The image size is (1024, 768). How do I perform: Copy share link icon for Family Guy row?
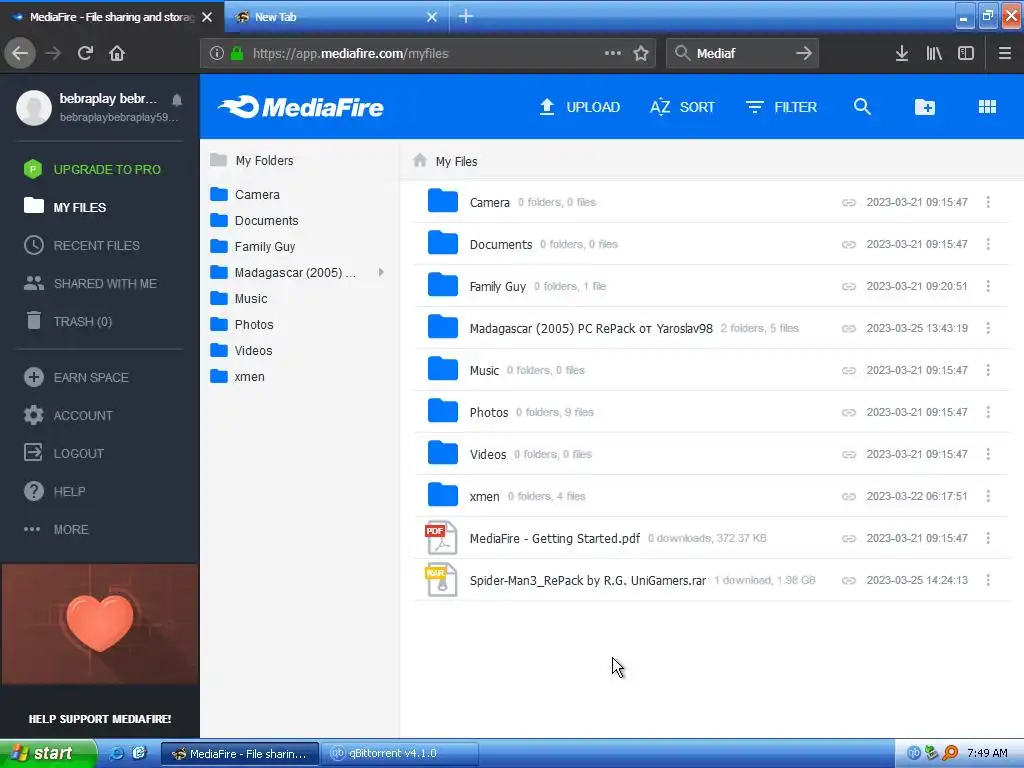[x=848, y=286]
